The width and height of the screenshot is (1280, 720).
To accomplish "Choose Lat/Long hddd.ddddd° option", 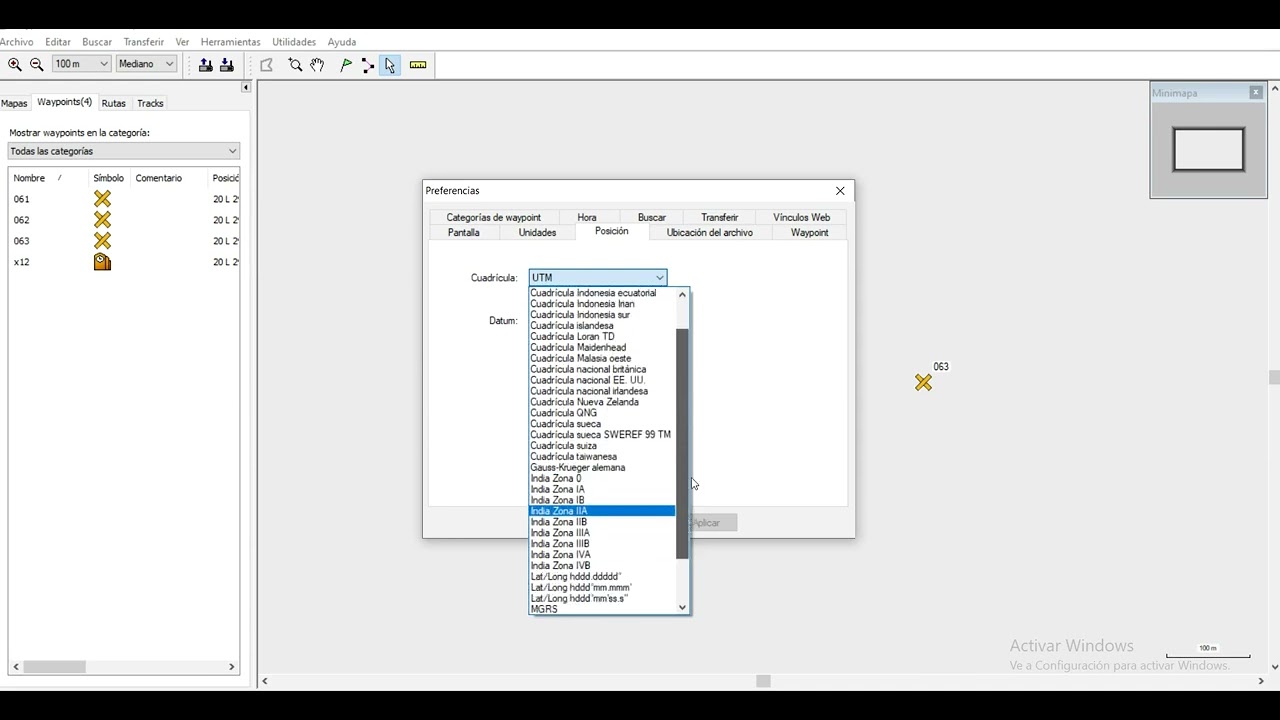I will point(602,577).
